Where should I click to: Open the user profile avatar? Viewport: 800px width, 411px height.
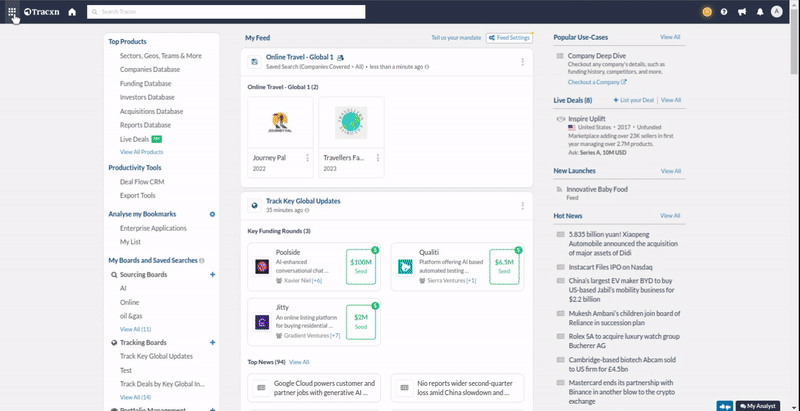click(x=777, y=12)
